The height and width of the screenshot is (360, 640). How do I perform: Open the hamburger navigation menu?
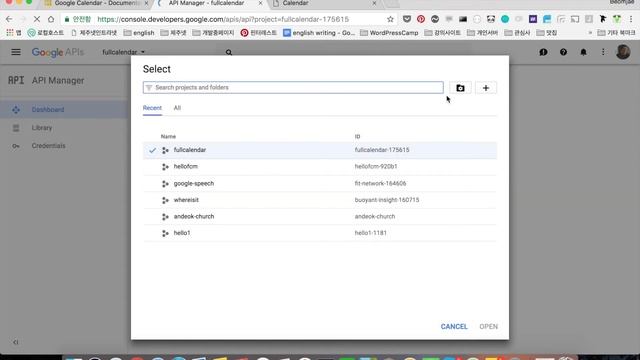[x=16, y=52]
